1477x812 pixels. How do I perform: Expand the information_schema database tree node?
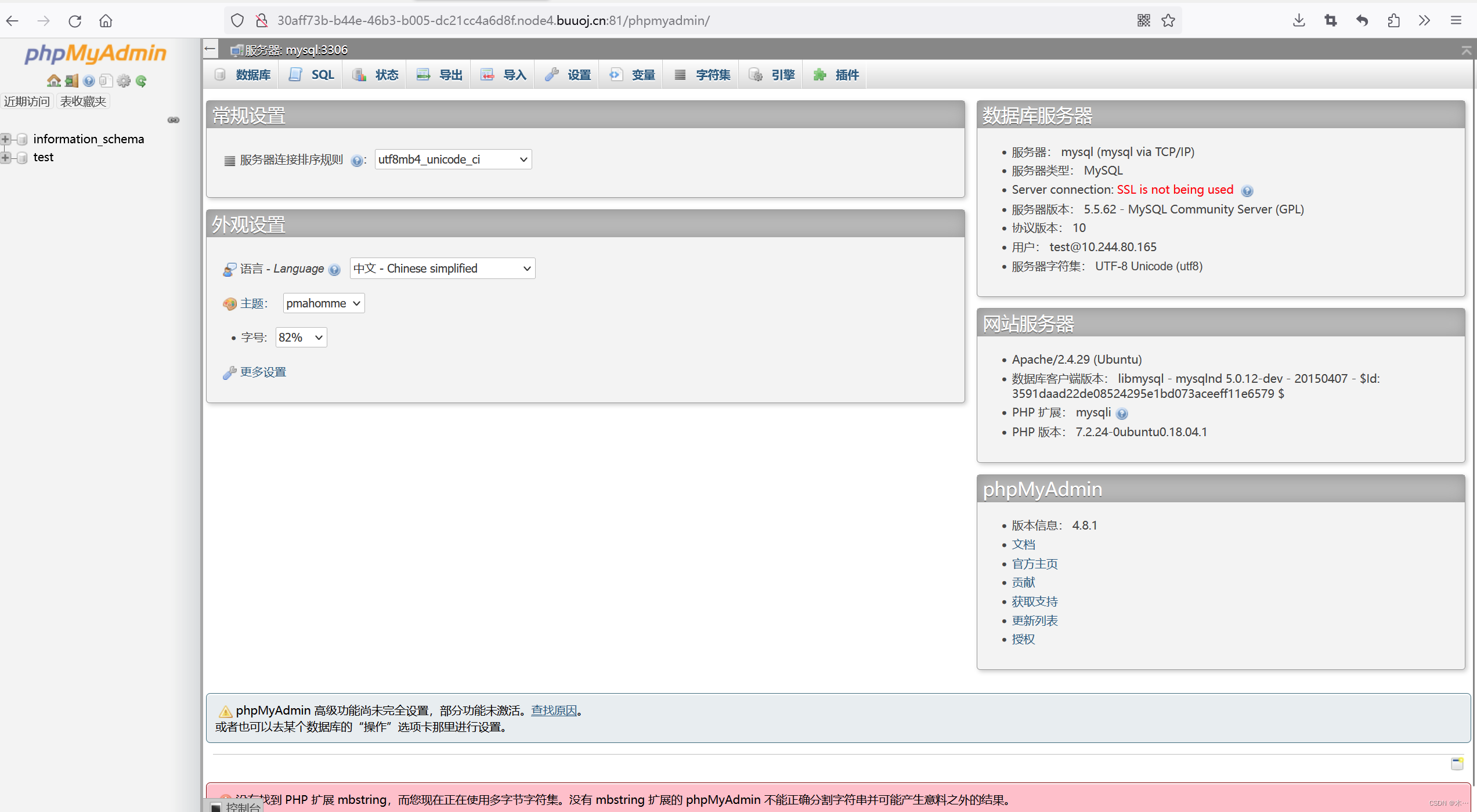(x=6, y=139)
